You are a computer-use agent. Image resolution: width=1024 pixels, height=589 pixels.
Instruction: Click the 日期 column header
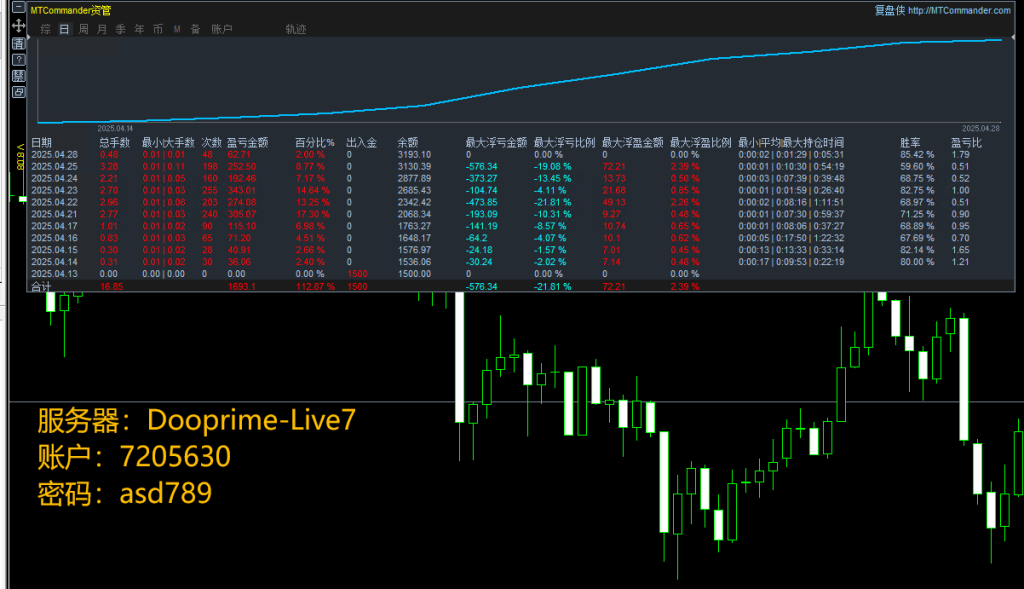pos(41,142)
